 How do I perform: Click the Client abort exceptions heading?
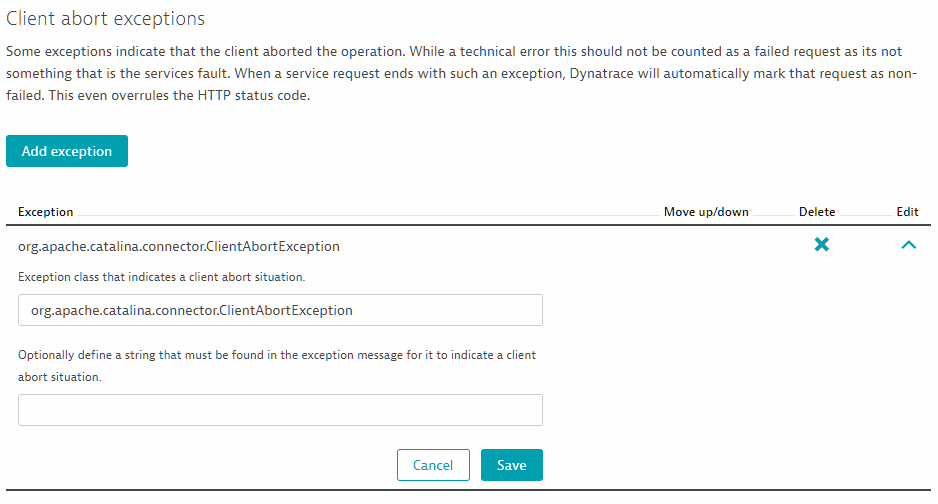105,19
